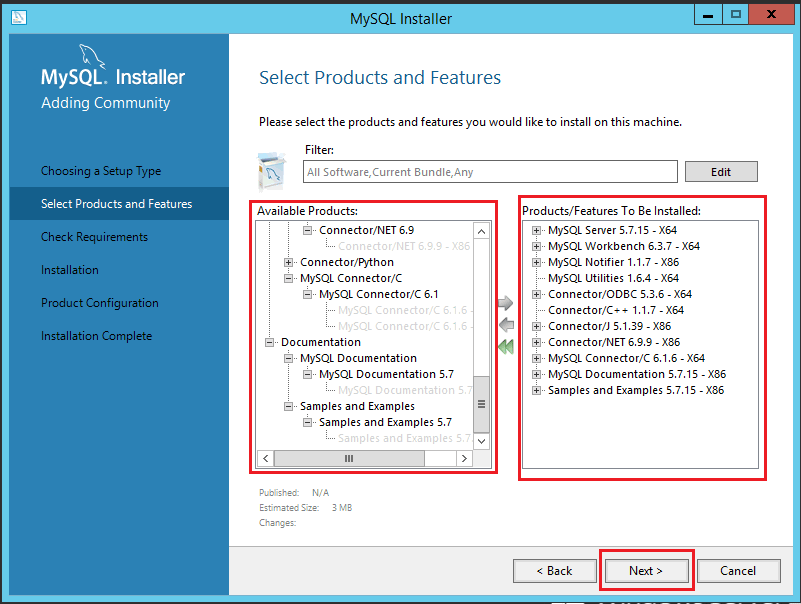Open the Installation Complete step
The image size is (801, 604).
tap(97, 336)
